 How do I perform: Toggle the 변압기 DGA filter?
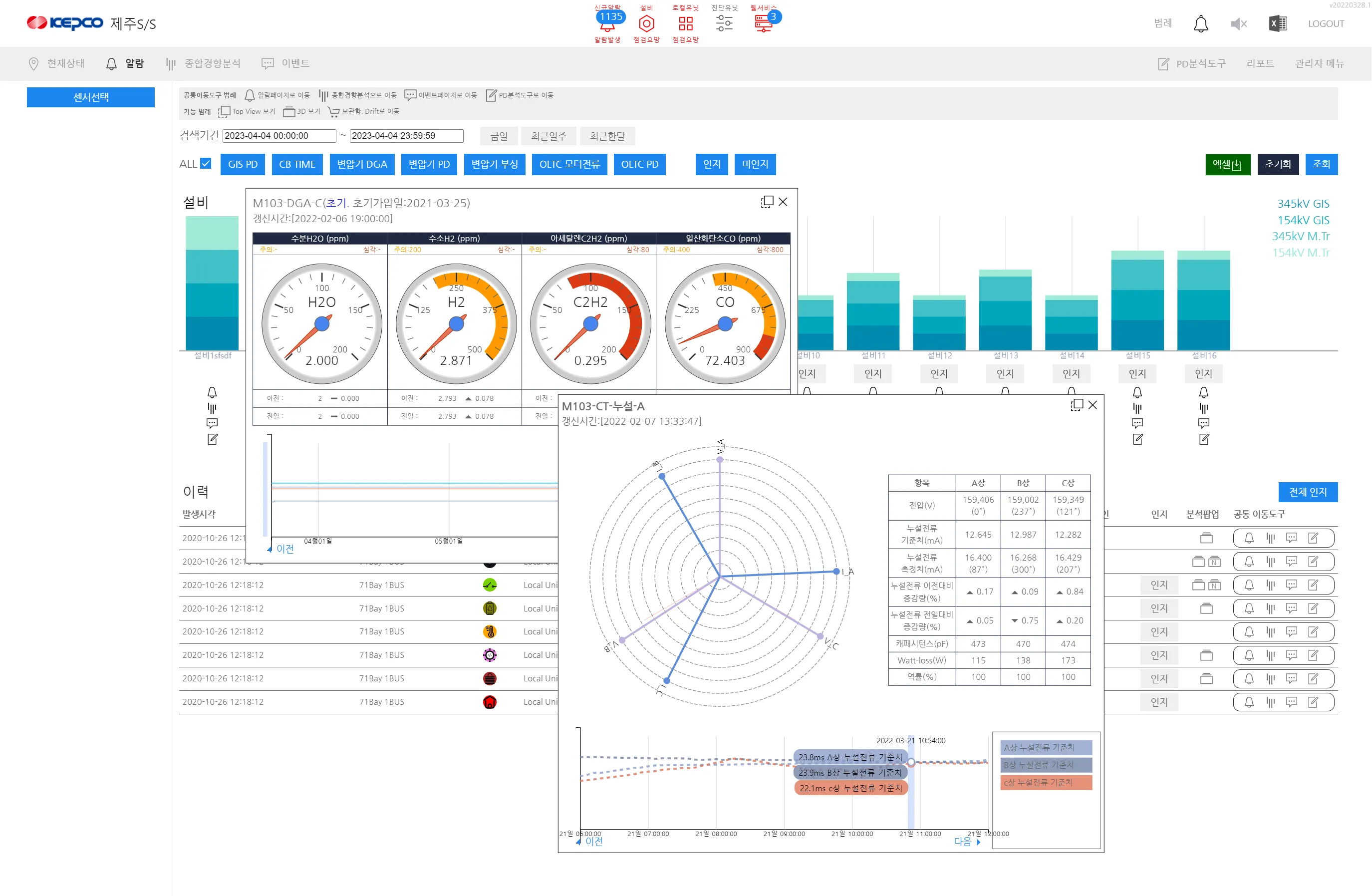[362, 164]
